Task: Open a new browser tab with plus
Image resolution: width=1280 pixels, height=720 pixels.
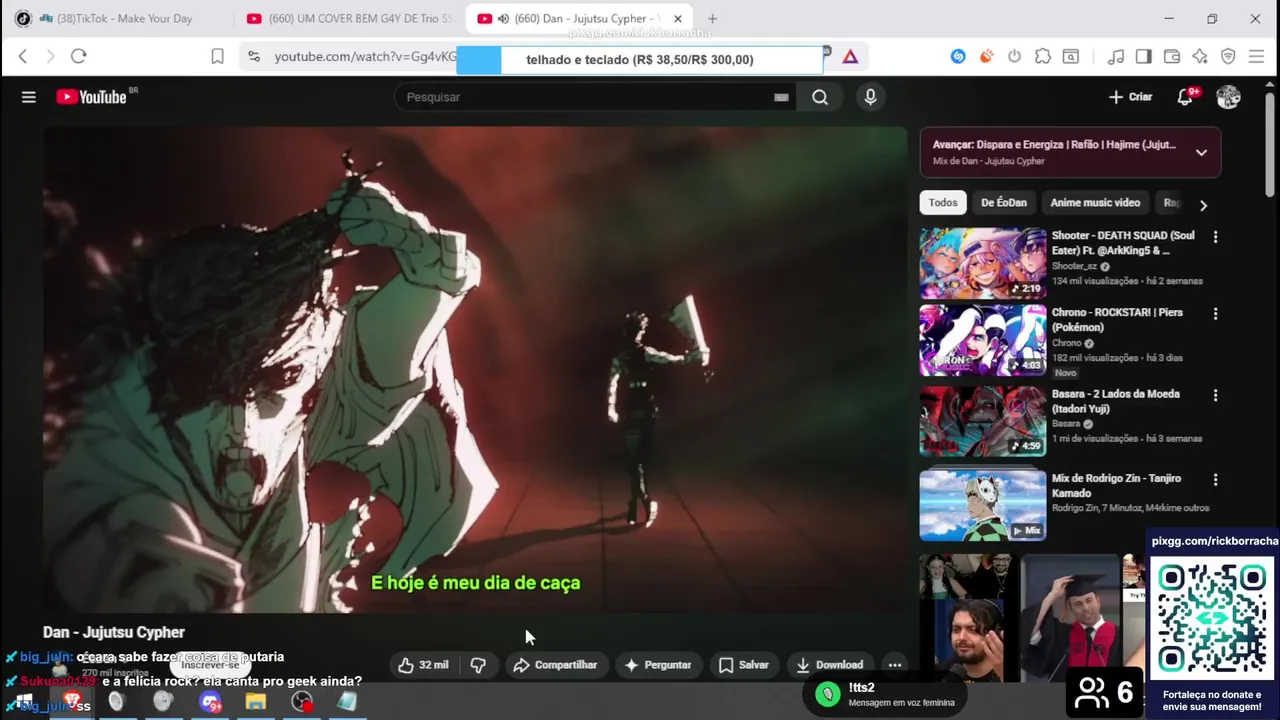Action: coord(712,18)
